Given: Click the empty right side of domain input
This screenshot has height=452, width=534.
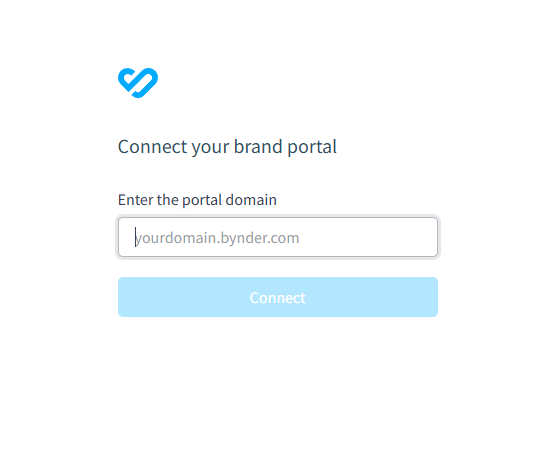Looking at the screenshot, I should [x=368, y=237].
